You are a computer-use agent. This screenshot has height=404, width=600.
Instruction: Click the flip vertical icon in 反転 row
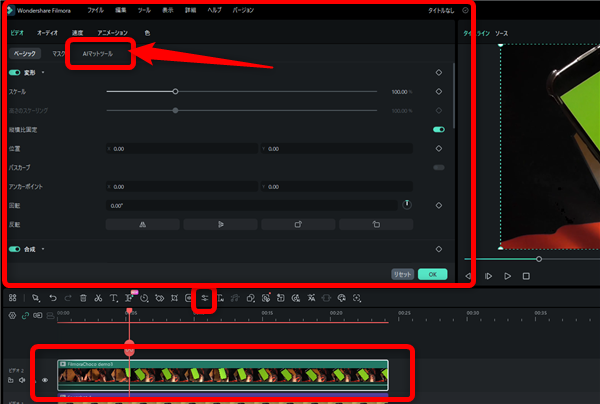[x=221, y=225]
